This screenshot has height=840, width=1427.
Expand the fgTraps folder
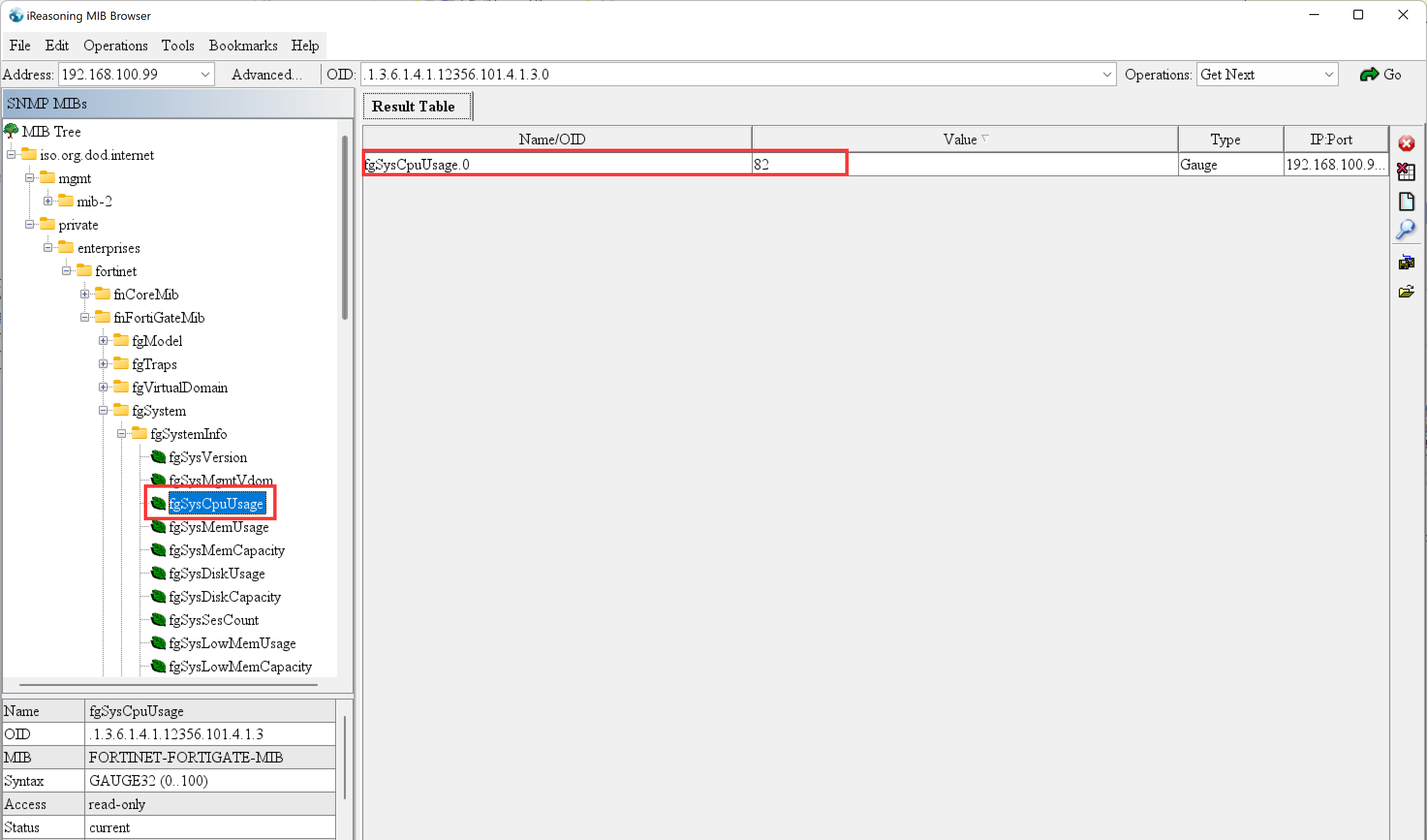103,364
